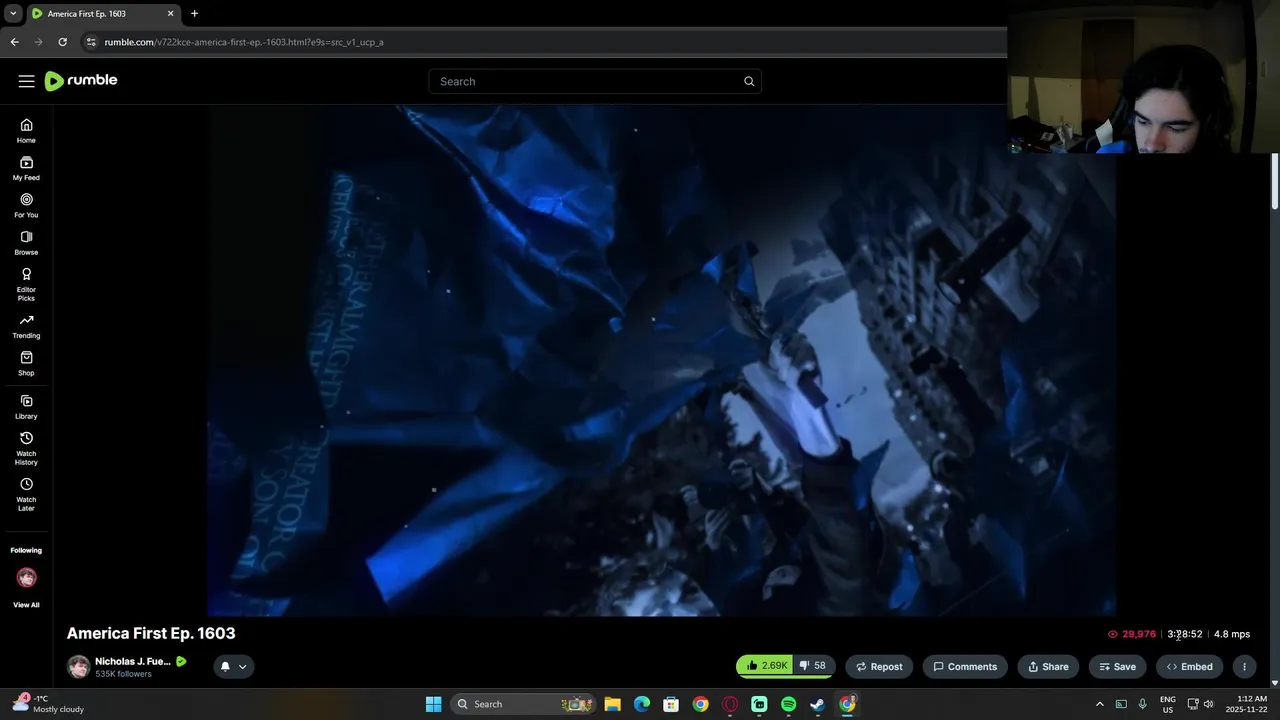Image resolution: width=1280 pixels, height=720 pixels.
Task: Open the Comments section
Action: coord(965,666)
